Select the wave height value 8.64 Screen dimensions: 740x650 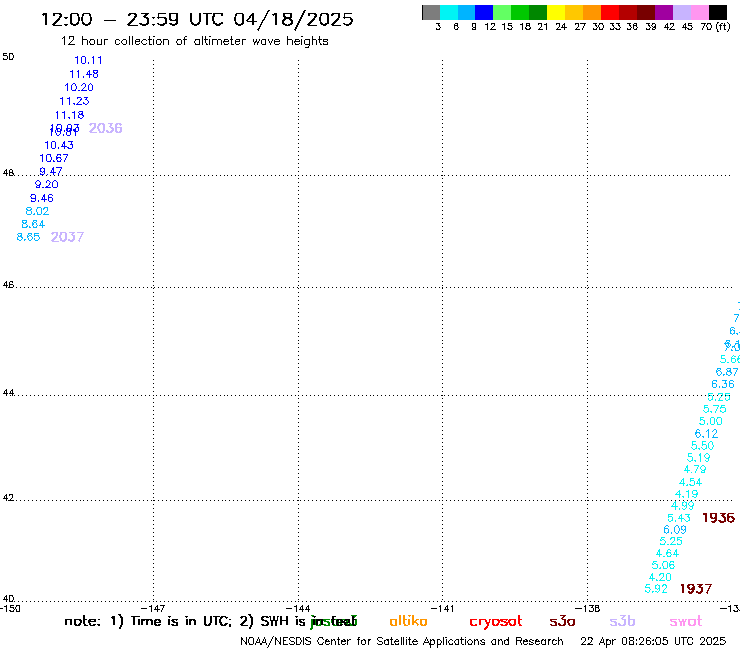tap(33, 224)
